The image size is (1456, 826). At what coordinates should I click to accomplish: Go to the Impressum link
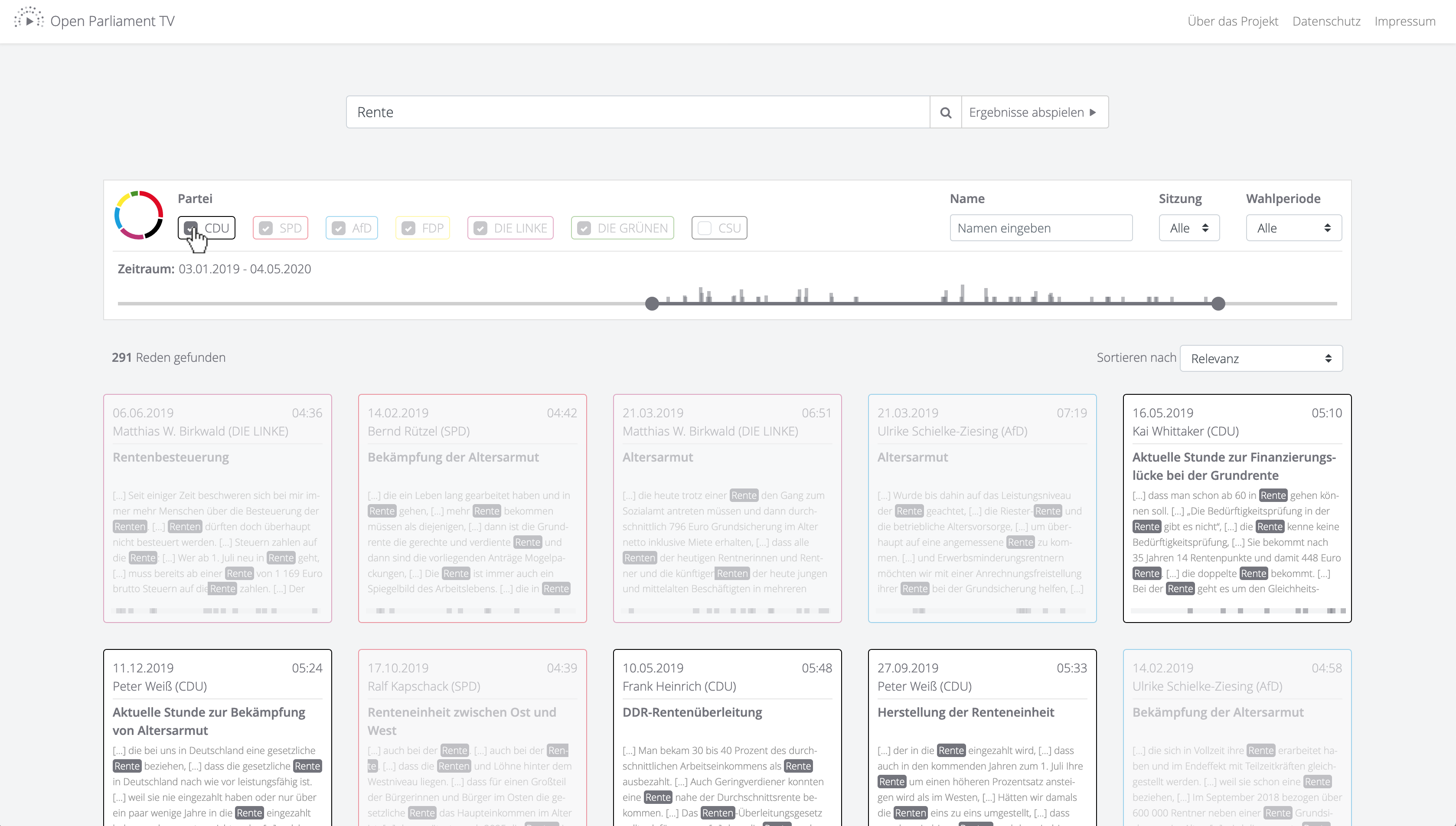(1404, 21)
